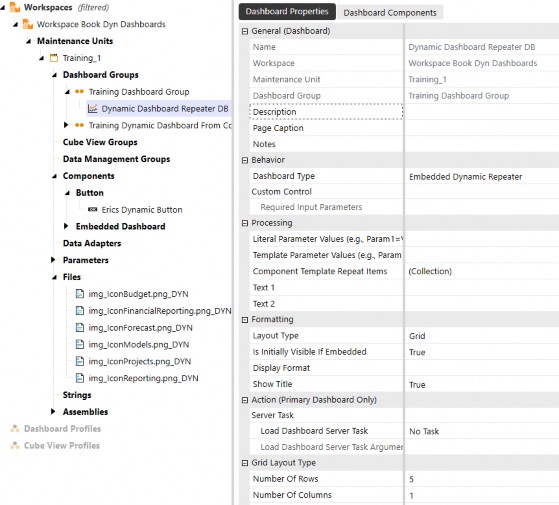This screenshot has height=505, width=559.
Task: Click the img_IconBudget.png_DYN file icon
Action: (80, 294)
